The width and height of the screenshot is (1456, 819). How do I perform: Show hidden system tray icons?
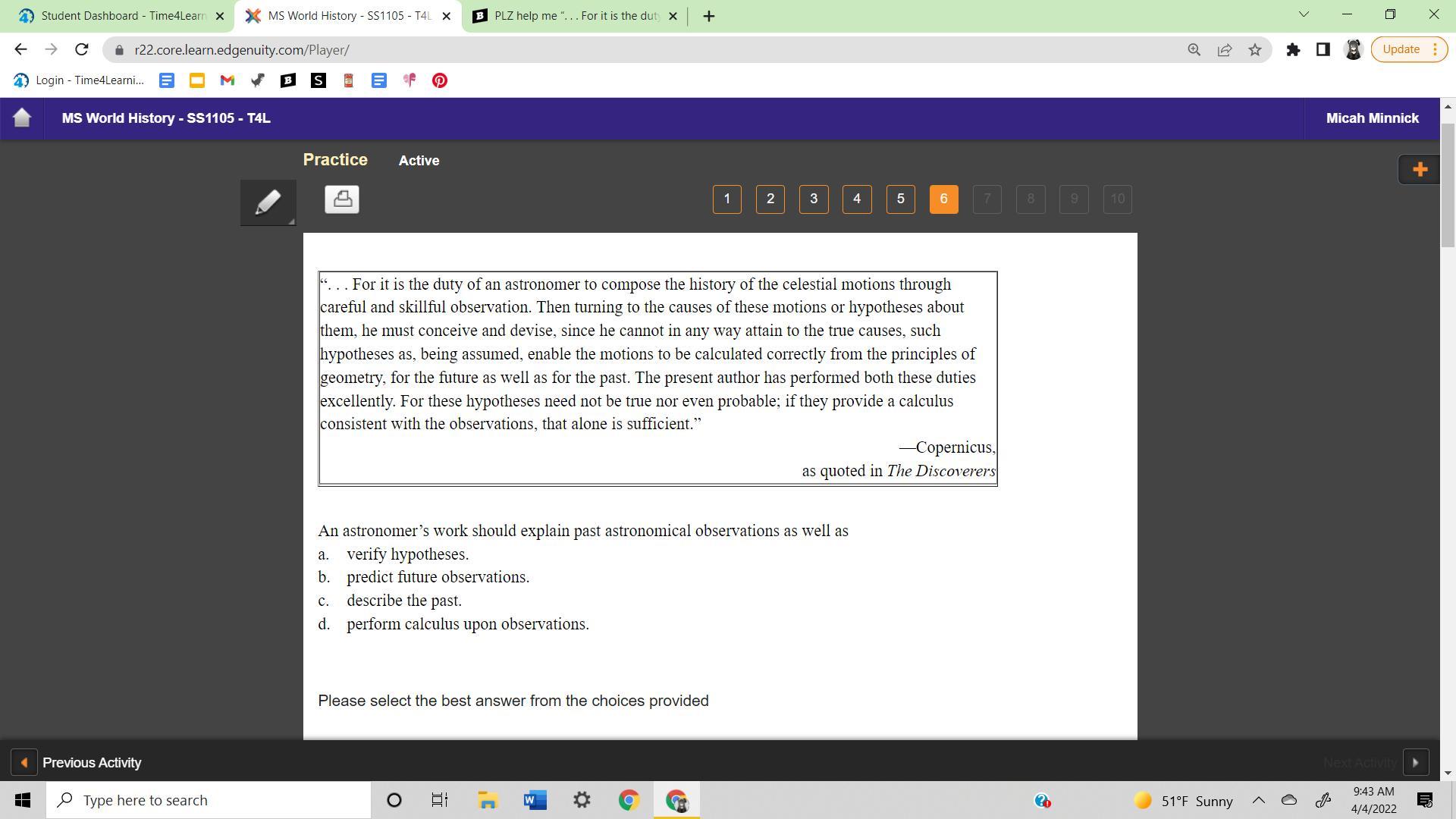coord(1258,801)
